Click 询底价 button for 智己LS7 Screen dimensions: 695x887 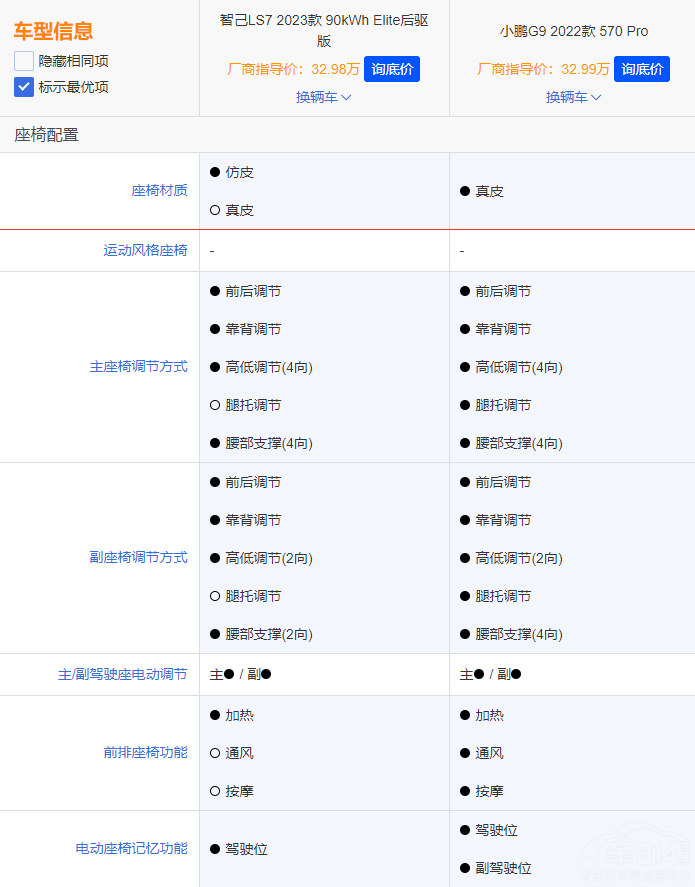click(x=392, y=69)
